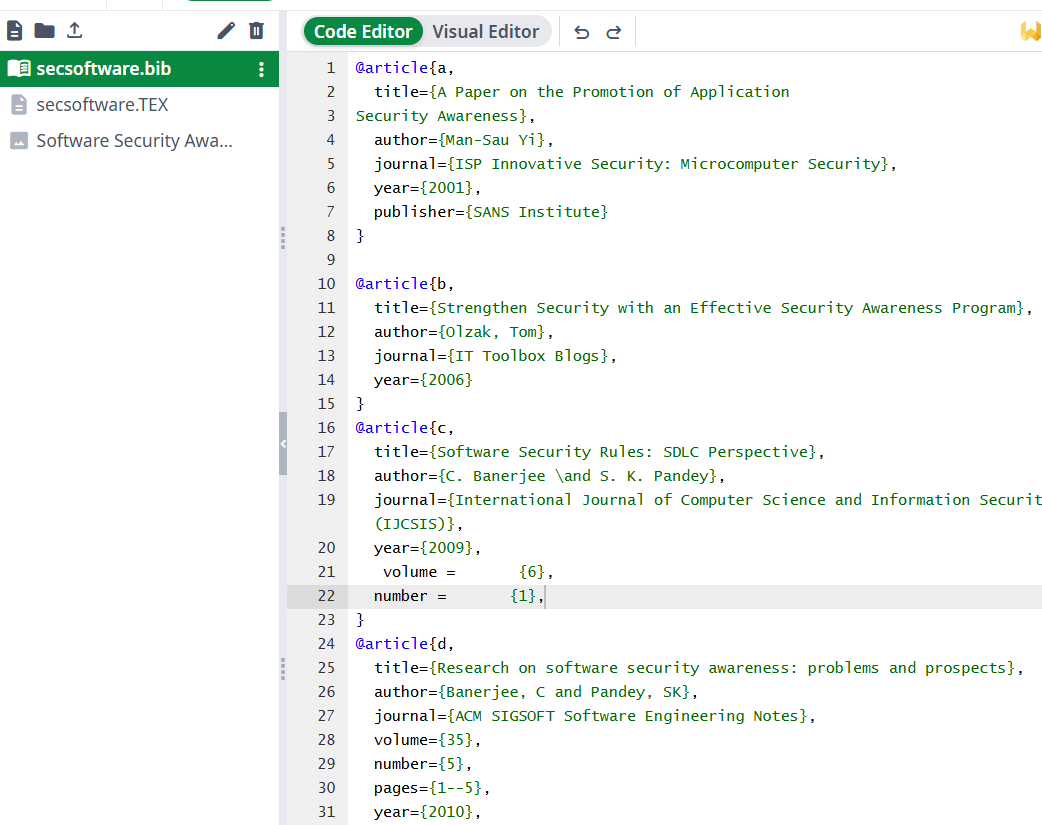Click the publisher SANS Institute line
Screen dimensions: 1042x825
(490, 212)
